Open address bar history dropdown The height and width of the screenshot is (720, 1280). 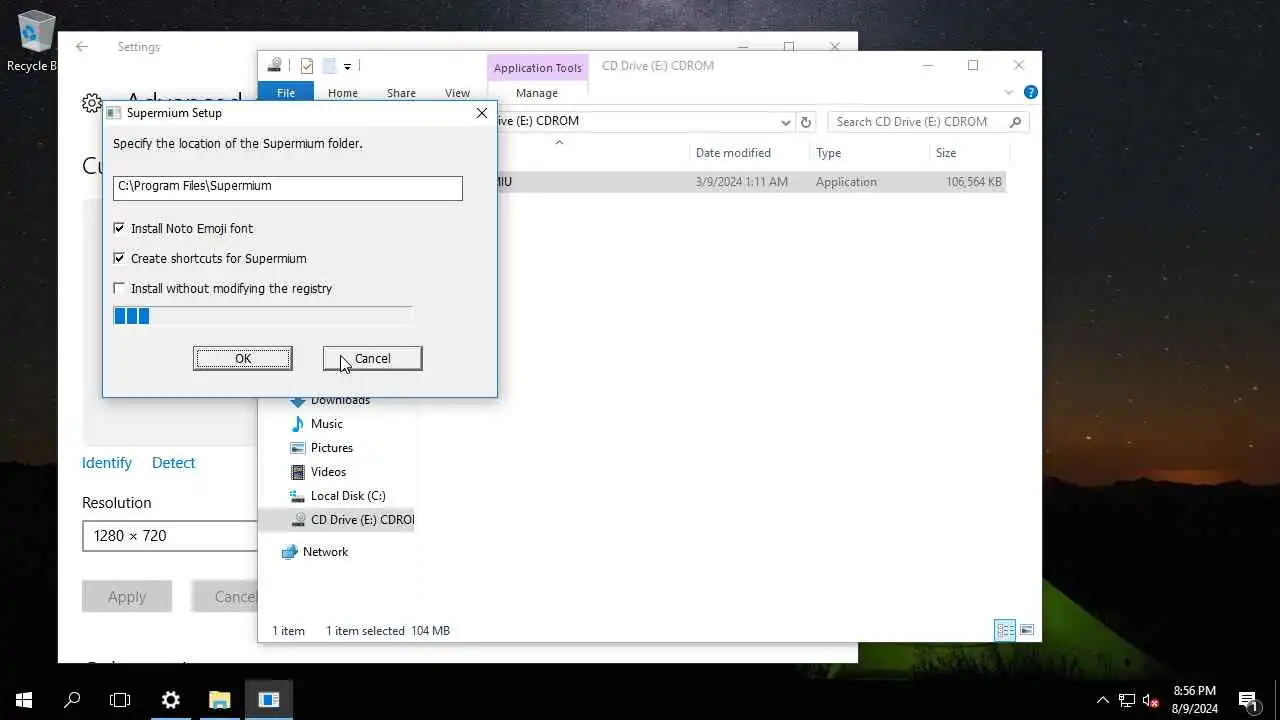tap(785, 122)
